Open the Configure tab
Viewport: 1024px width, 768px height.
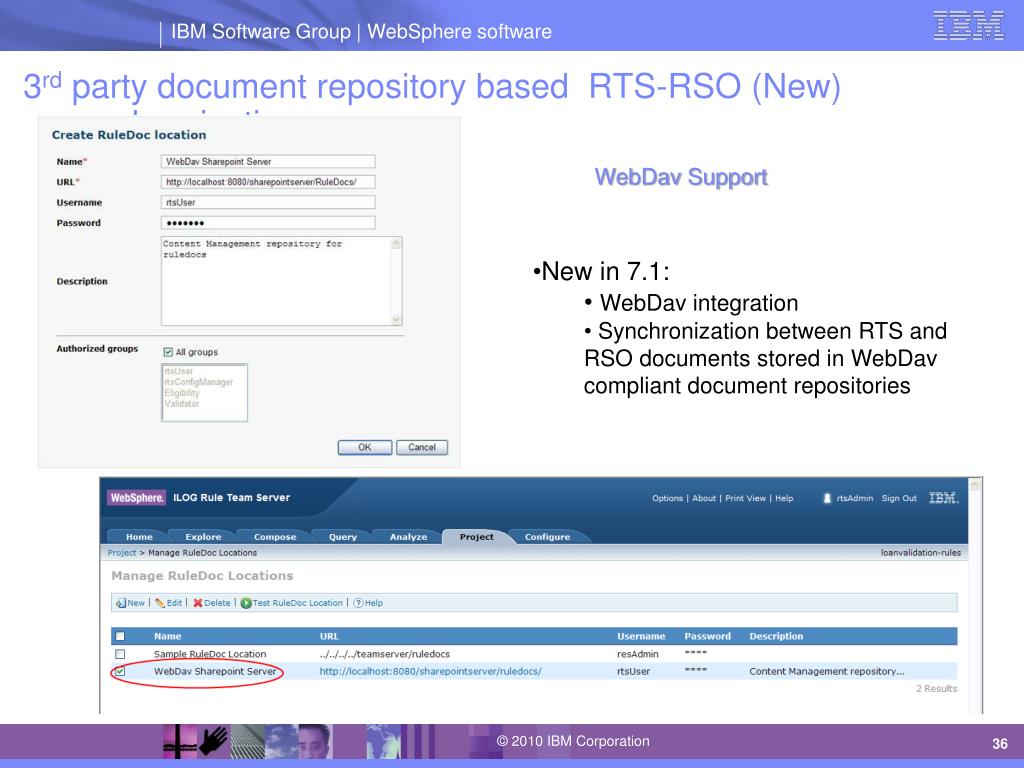coord(547,537)
